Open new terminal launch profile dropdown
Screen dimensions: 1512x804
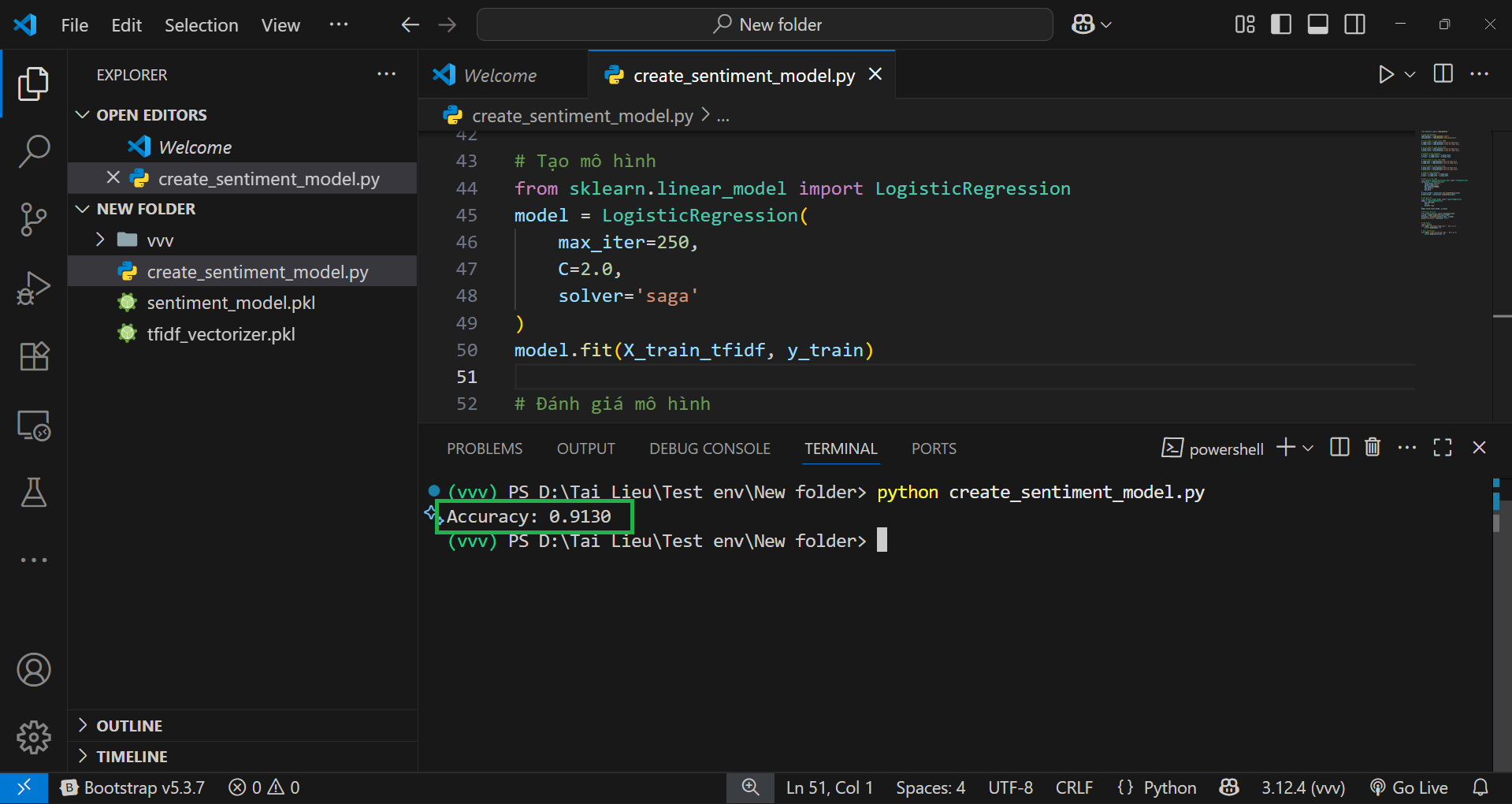(1308, 448)
